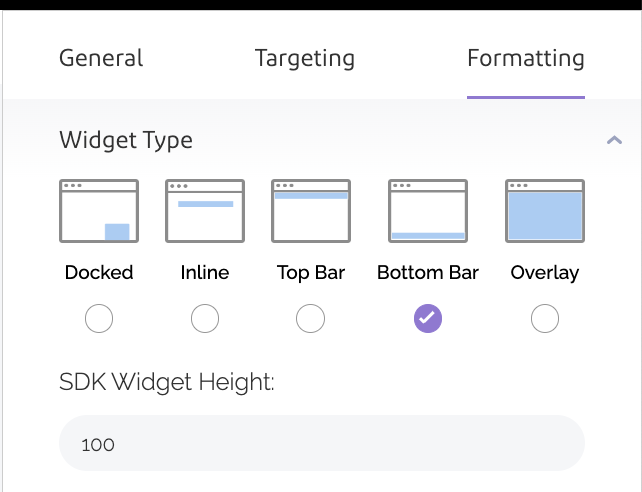
Task: Select the Overlay radio button
Action: (x=545, y=319)
